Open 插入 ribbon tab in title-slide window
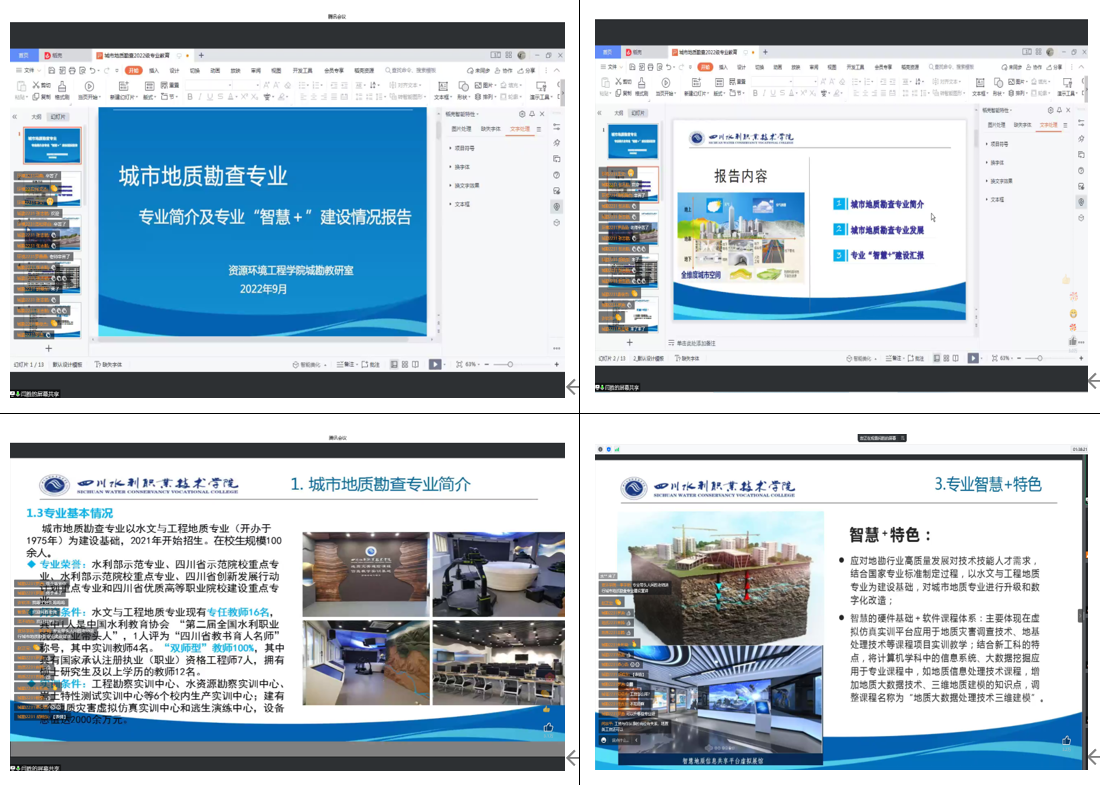The width and height of the screenshot is (1100, 785). point(154,71)
